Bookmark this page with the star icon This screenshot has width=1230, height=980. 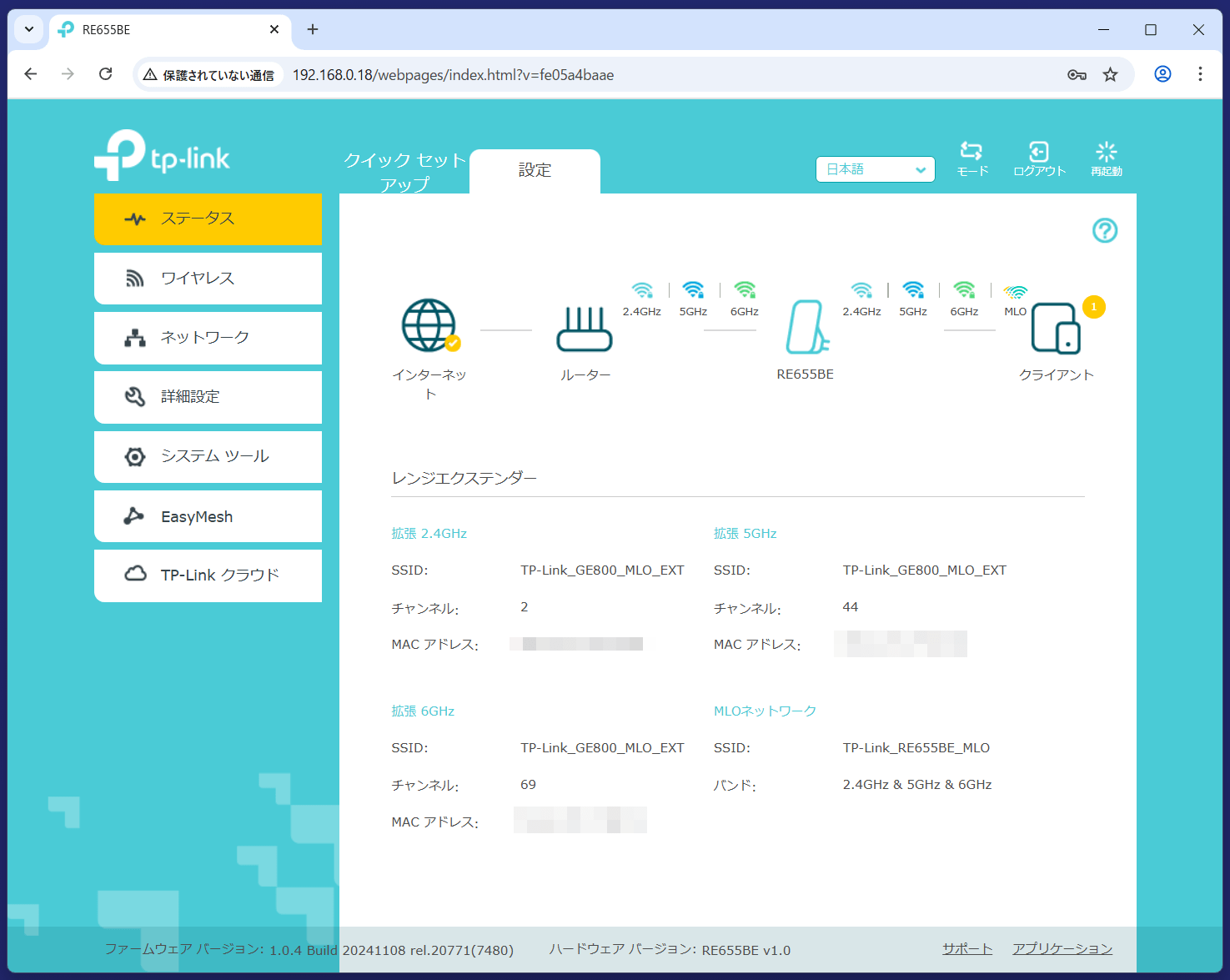(1110, 74)
